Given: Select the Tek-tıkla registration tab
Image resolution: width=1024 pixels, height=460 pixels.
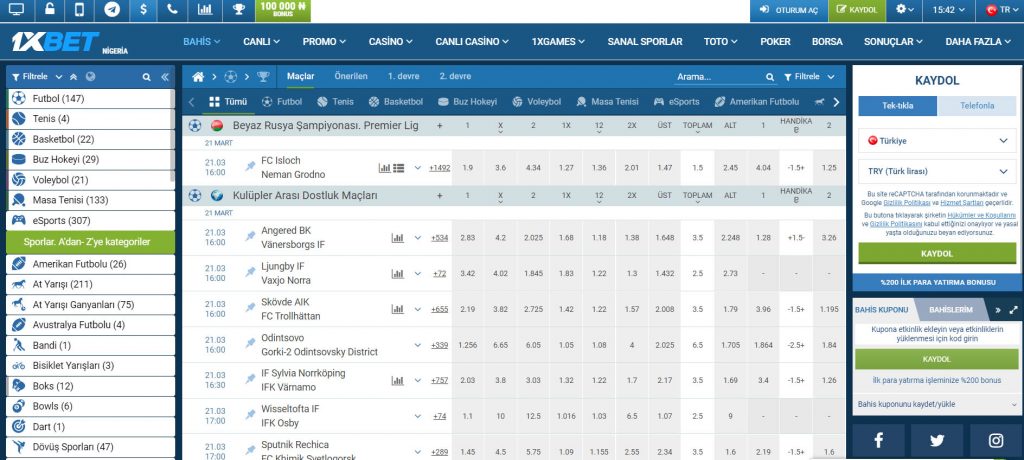Looking at the screenshot, I should click(x=898, y=106).
